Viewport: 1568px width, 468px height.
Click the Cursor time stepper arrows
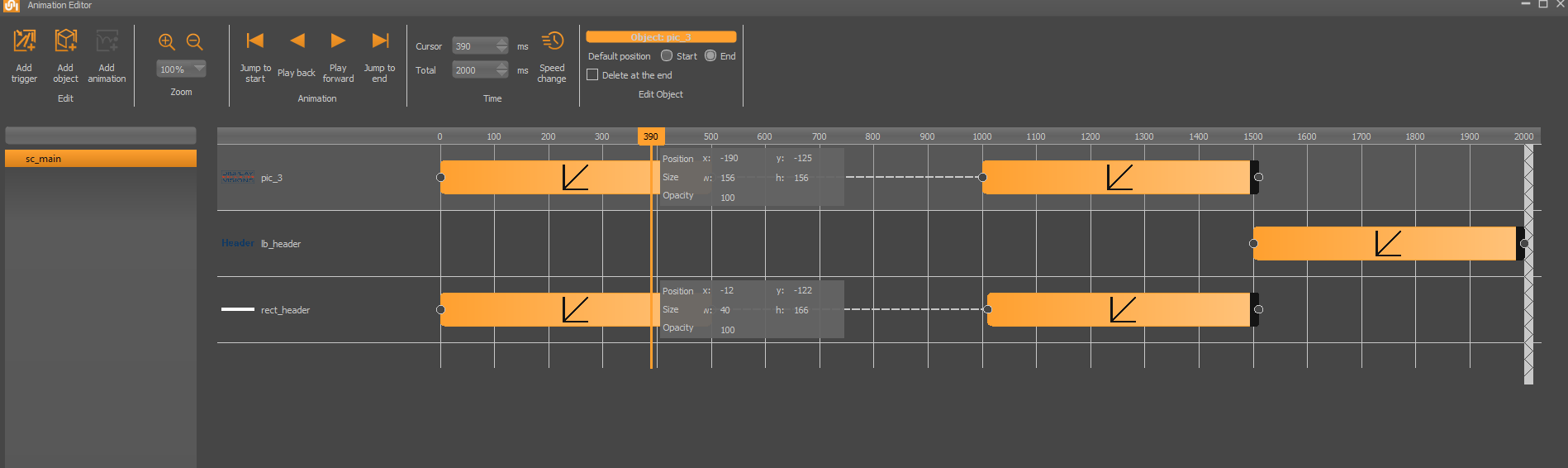coord(502,46)
